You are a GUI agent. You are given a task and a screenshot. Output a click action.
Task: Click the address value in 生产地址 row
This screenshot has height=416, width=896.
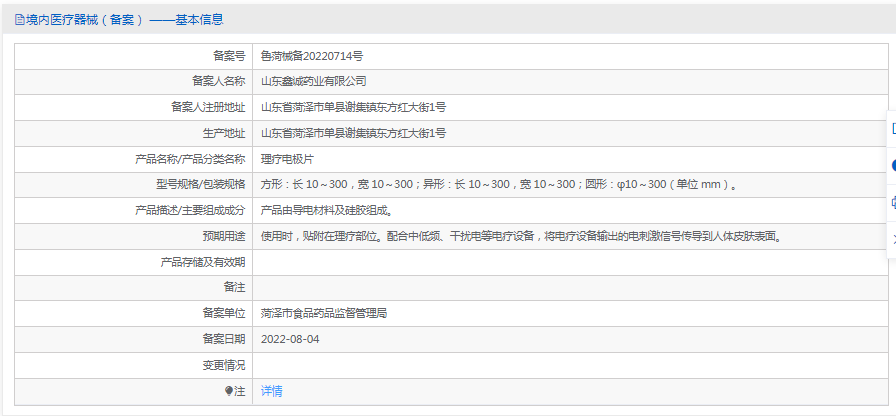(x=354, y=134)
